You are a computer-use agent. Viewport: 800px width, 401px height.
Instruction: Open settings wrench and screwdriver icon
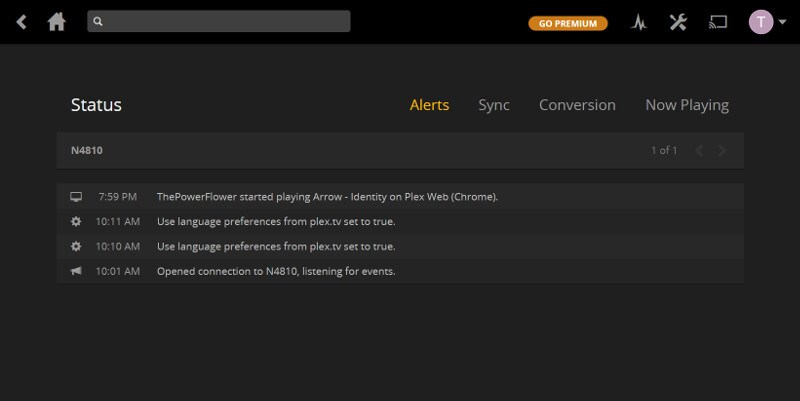[678, 22]
